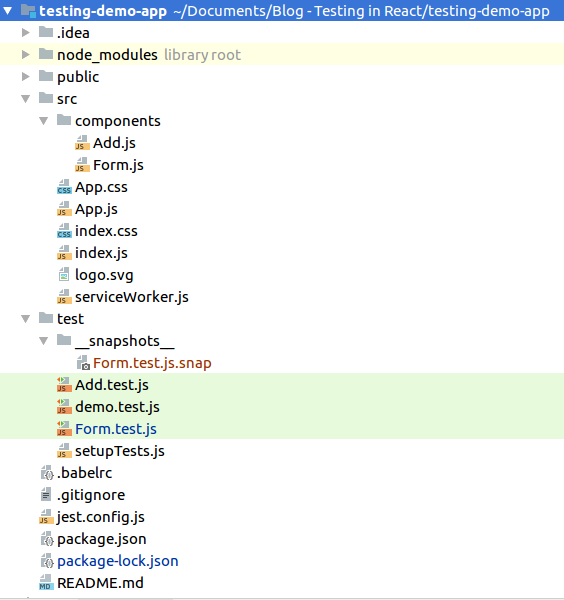Click the __snapshots__ folder icon
The height and width of the screenshot is (600, 564).
(64, 340)
